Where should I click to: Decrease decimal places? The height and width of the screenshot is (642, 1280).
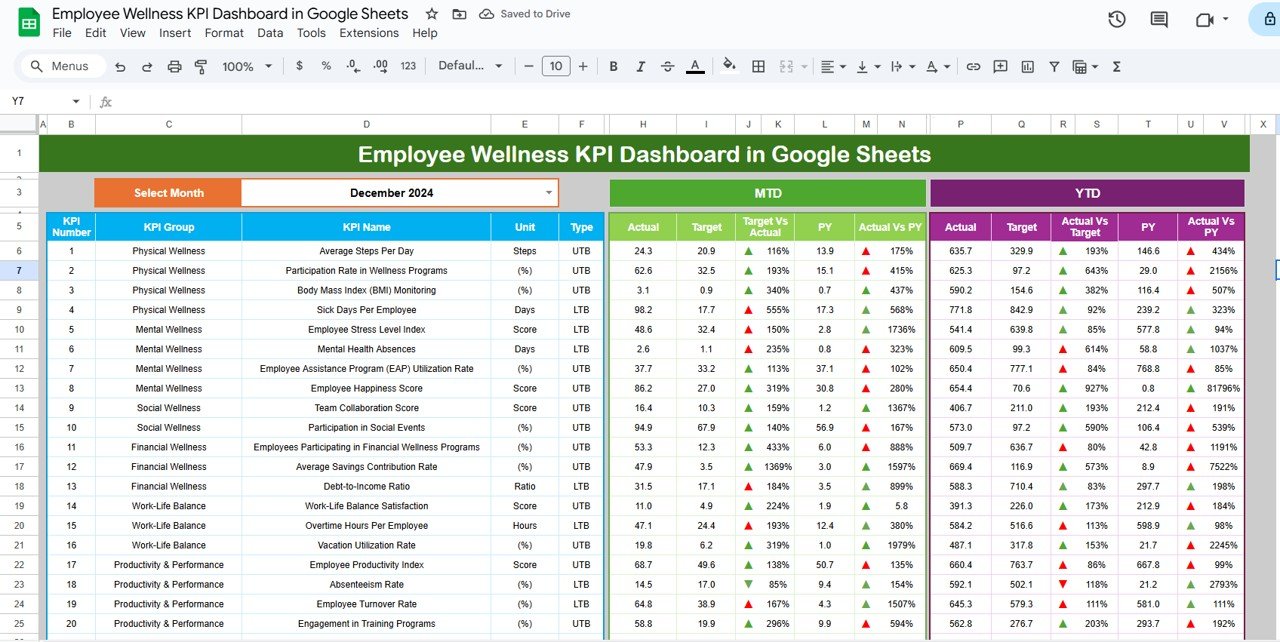pyautogui.click(x=353, y=66)
